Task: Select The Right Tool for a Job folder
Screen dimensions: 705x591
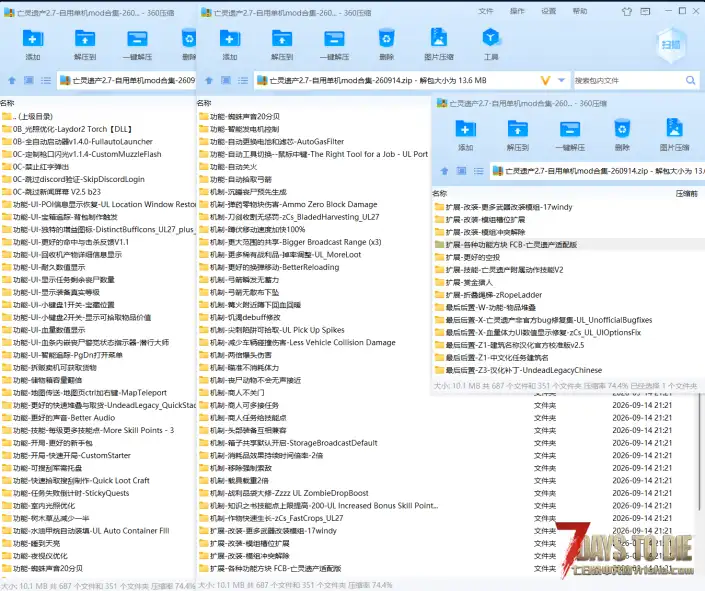Action: coord(314,154)
